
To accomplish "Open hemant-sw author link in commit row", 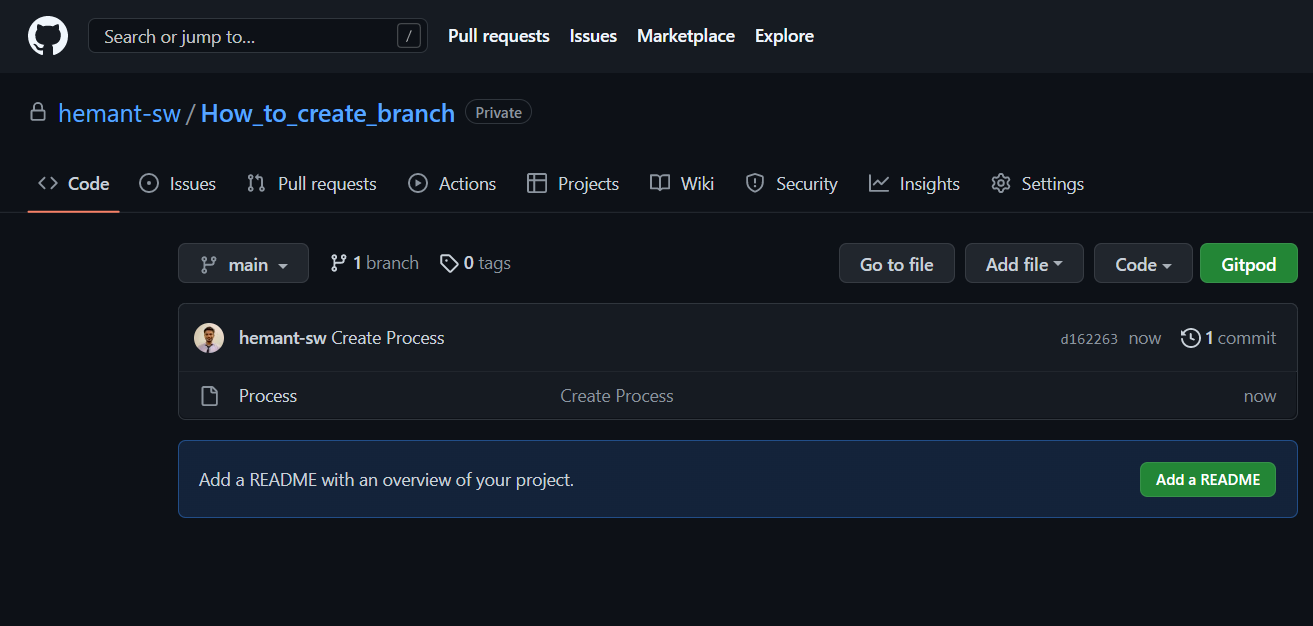I will coord(283,338).
